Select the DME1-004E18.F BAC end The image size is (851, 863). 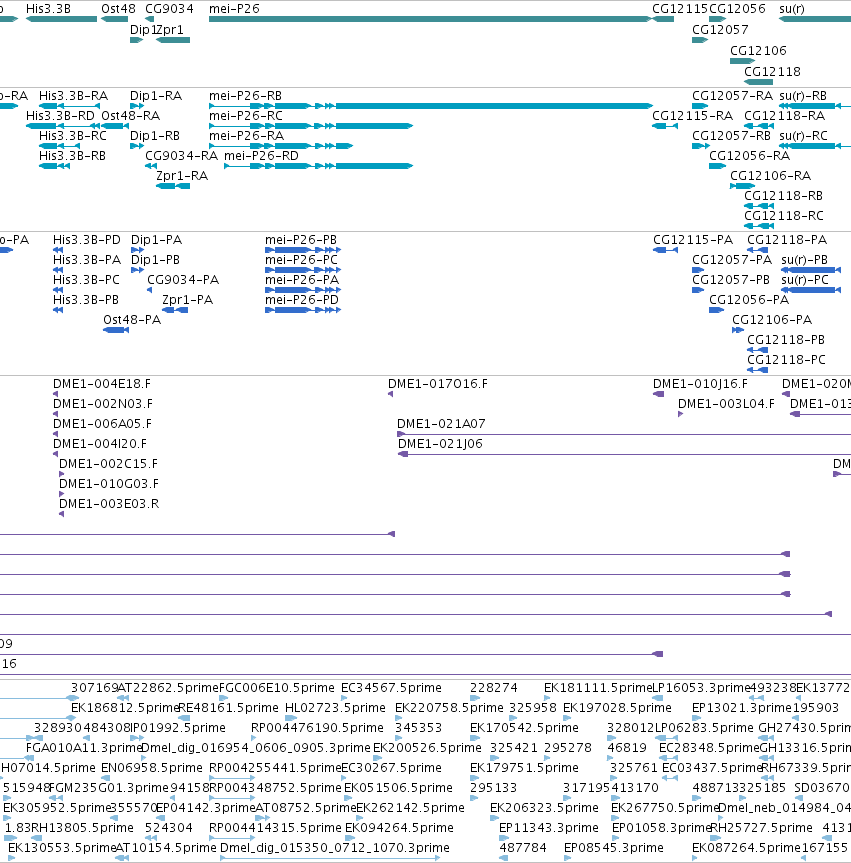56,394
